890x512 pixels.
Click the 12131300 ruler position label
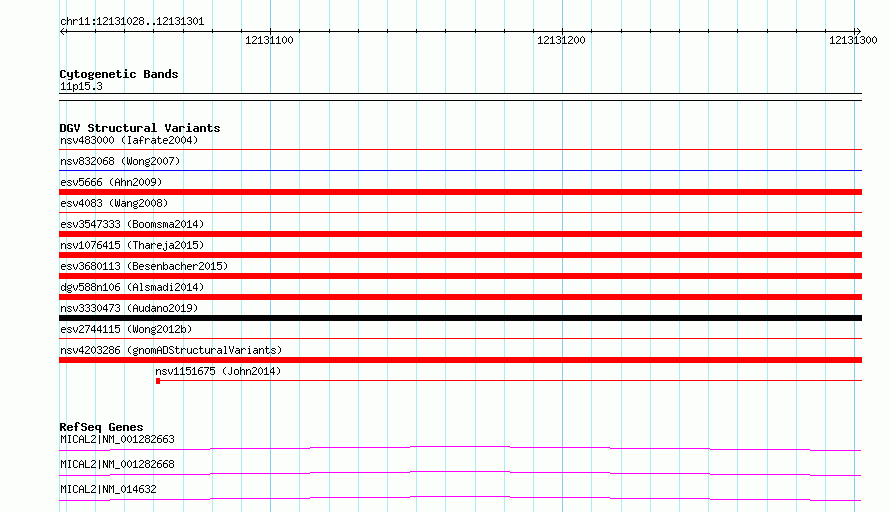pos(853,40)
